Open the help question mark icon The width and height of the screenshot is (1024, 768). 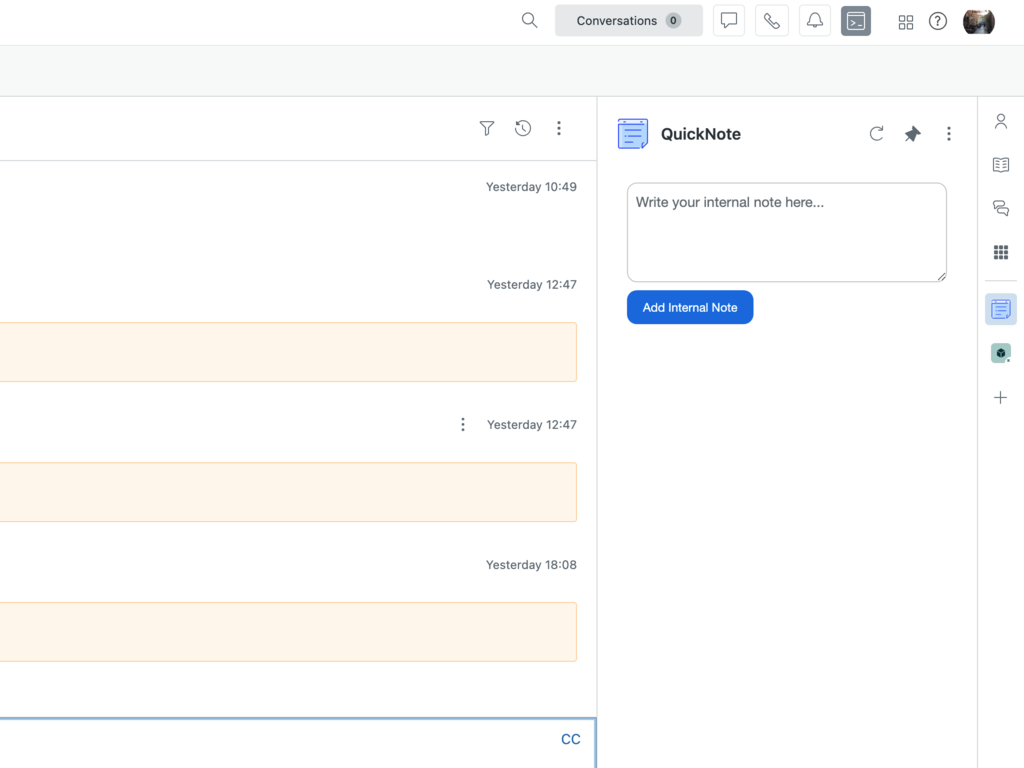[938, 21]
